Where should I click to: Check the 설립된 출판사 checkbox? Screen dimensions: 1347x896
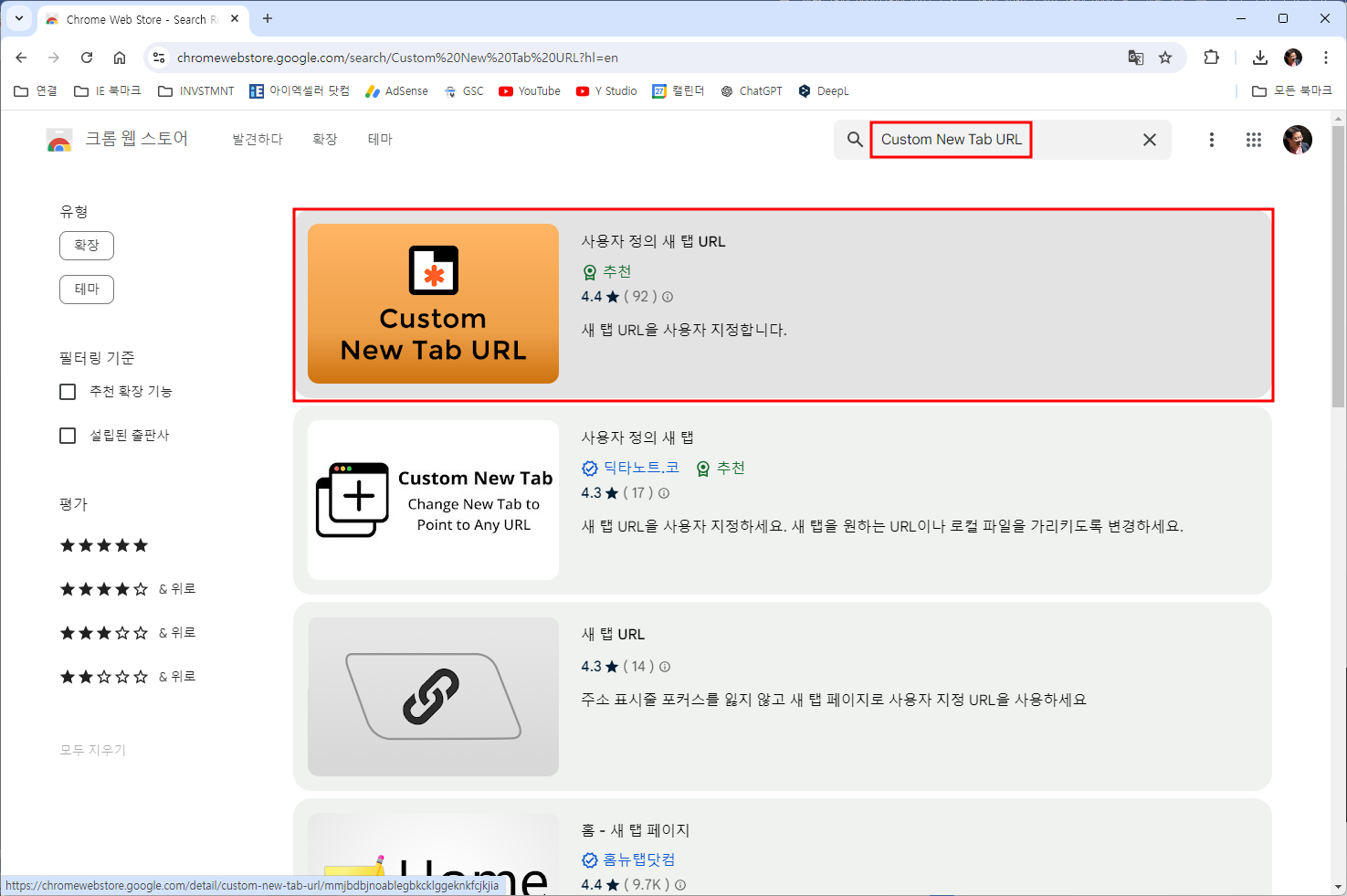(x=68, y=436)
